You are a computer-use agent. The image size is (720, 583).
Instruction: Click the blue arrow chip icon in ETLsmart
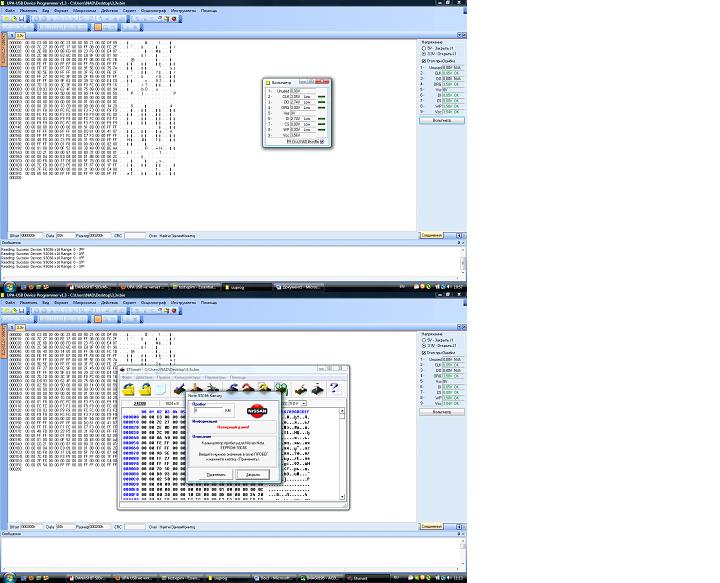[x=232, y=389]
